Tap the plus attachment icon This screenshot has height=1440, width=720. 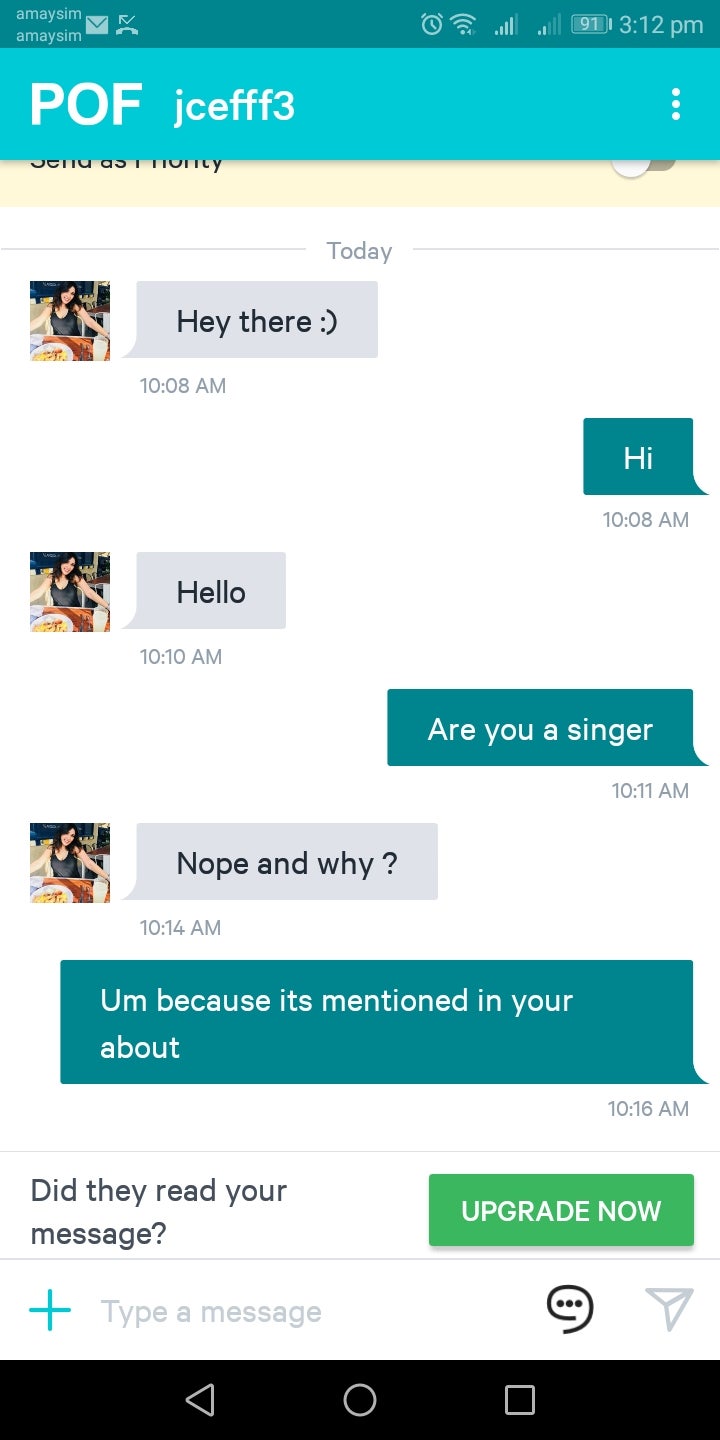pos(50,1310)
